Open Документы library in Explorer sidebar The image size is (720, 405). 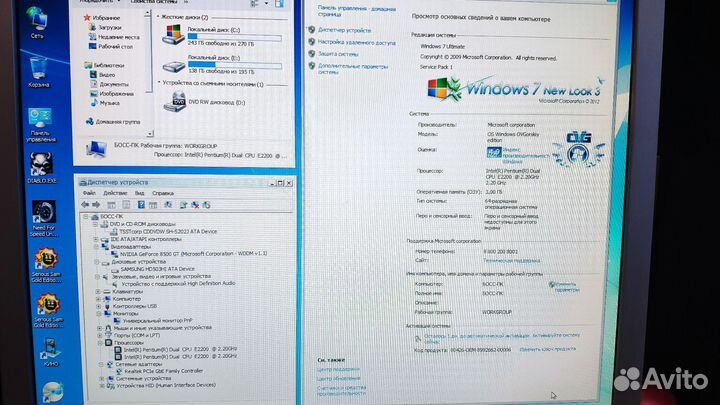(x=109, y=84)
